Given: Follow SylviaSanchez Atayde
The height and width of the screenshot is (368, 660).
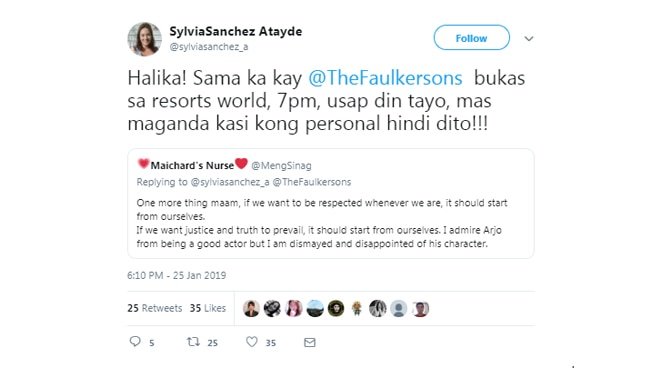Looking at the screenshot, I should 471,38.
